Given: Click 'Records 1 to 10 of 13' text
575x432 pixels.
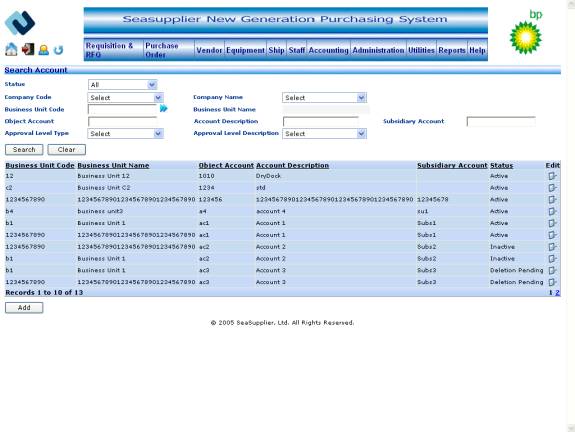Looking at the screenshot, I should pyautogui.click(x=44, y=293).
